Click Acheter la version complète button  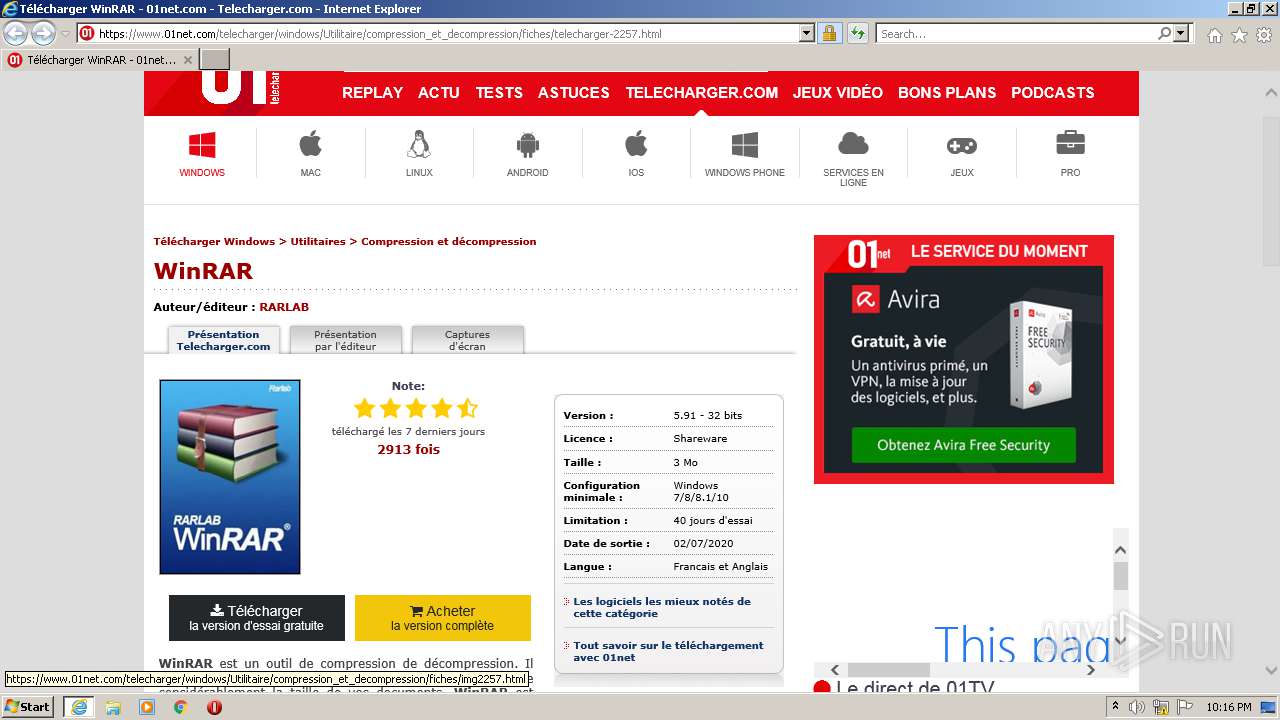click(443, 618)
